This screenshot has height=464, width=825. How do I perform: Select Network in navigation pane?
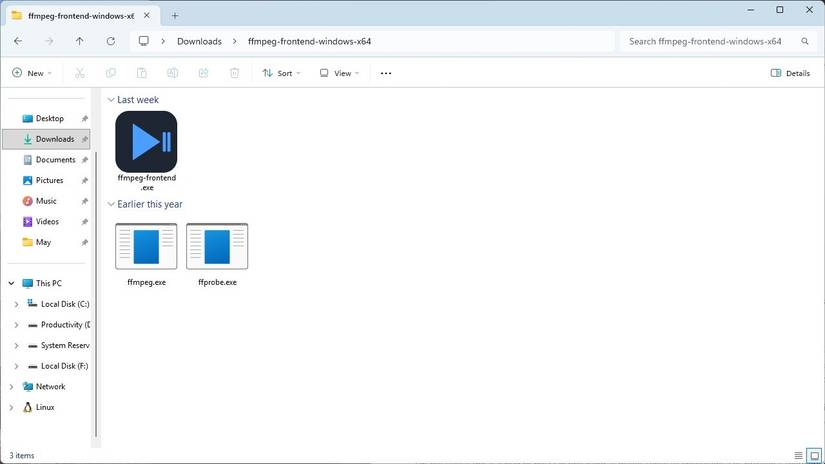51,387
